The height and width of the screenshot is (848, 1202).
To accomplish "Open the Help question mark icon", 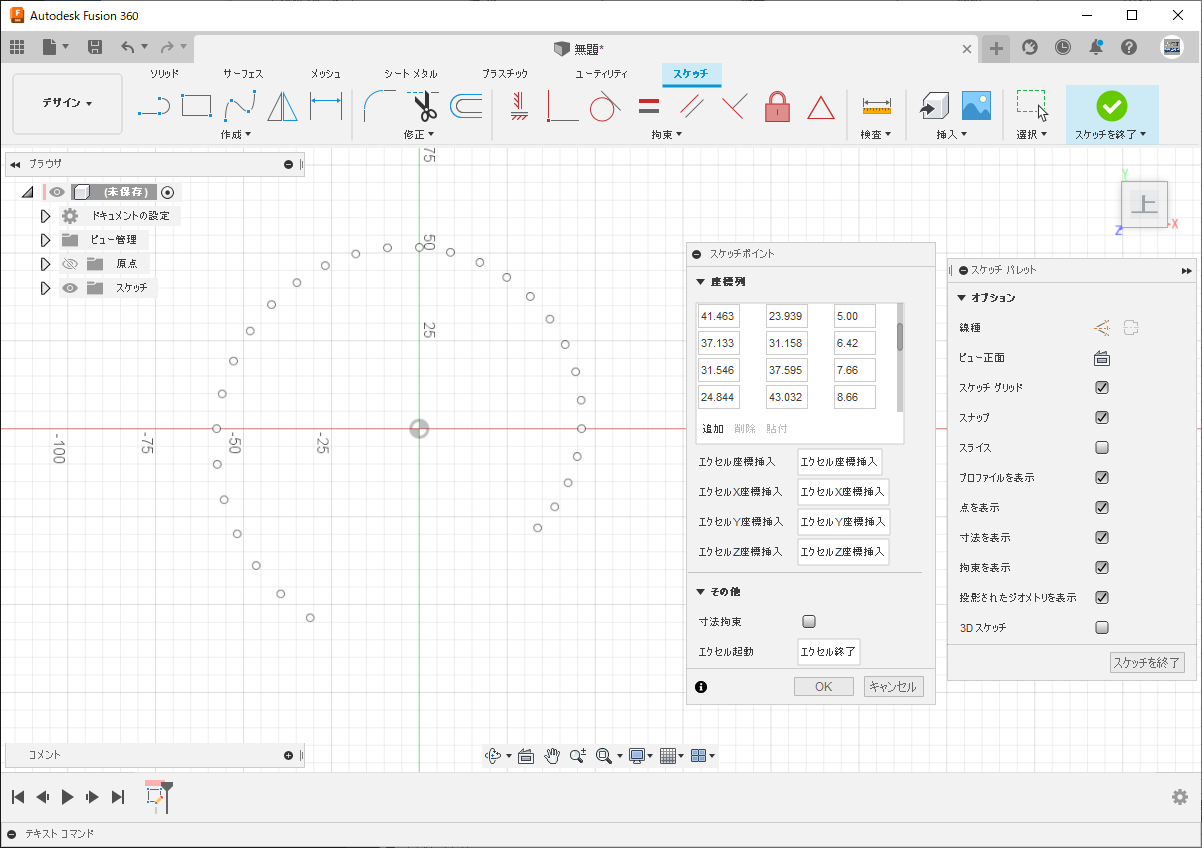I will coord(1129,47).
